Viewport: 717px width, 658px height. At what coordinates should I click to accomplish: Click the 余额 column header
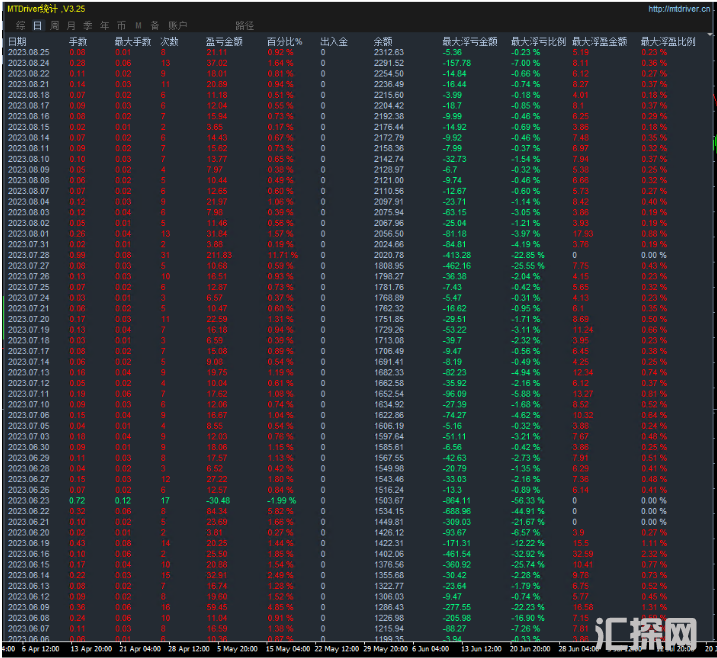coord(382,41)
